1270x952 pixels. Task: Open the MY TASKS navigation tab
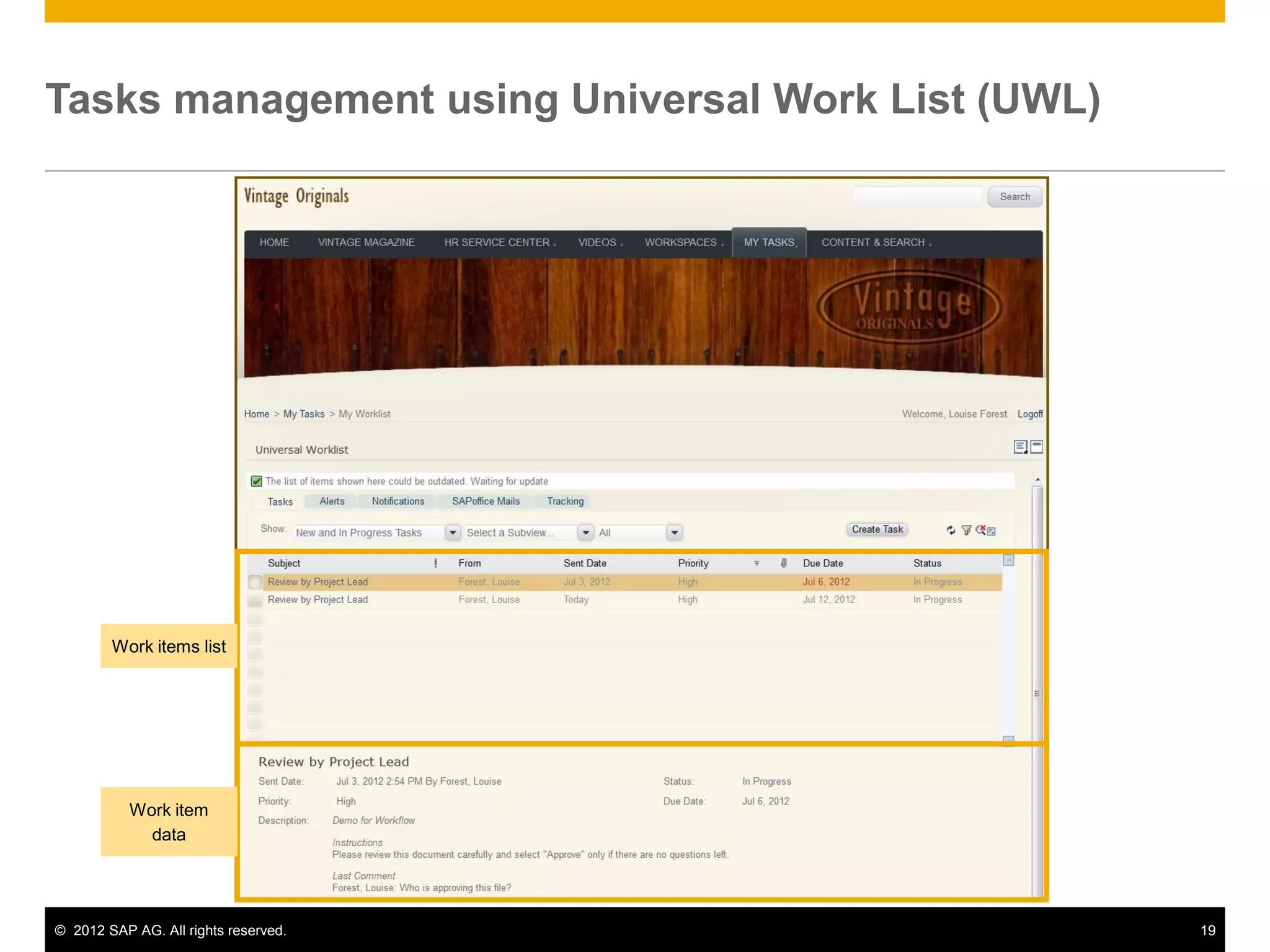click(770, 242)
